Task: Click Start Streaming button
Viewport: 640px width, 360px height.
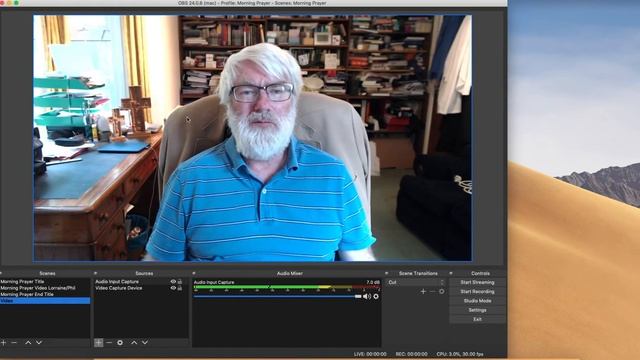Action: pyautogui.click(x=477, y=282)
